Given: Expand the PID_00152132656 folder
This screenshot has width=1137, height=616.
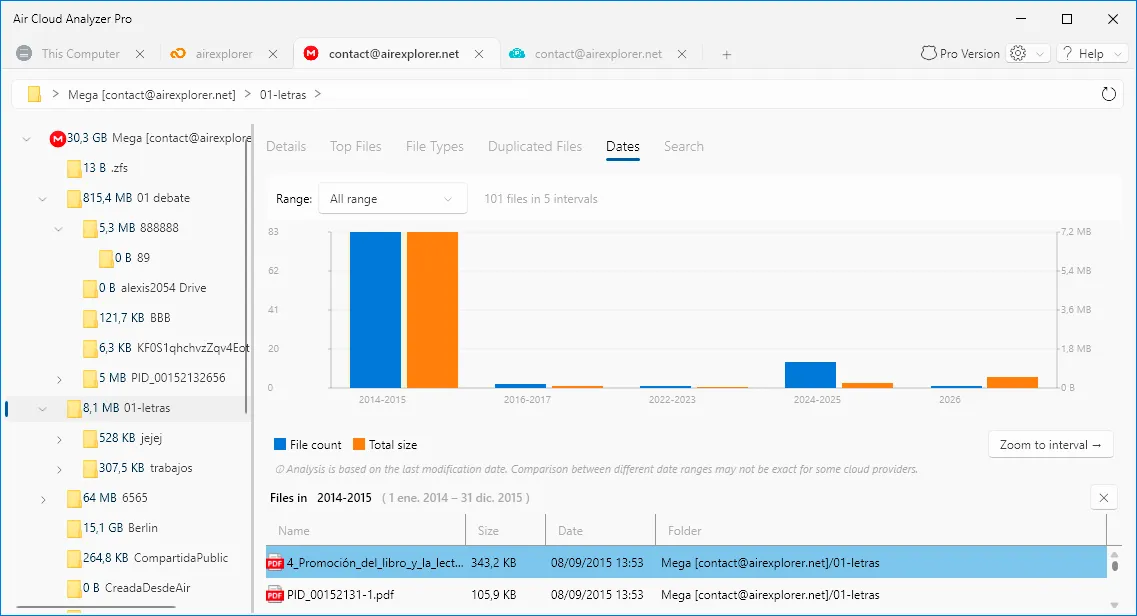Looking at the screenshot, I should pos(59,379).
